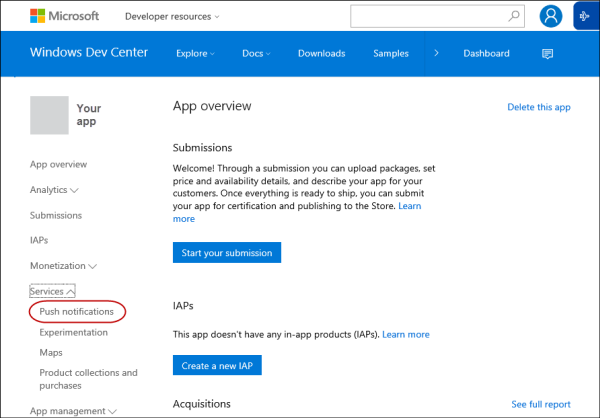Viewport: 600px width, 418px height.
Task: Open the Dashboard menu item
Action: point(486,54)
